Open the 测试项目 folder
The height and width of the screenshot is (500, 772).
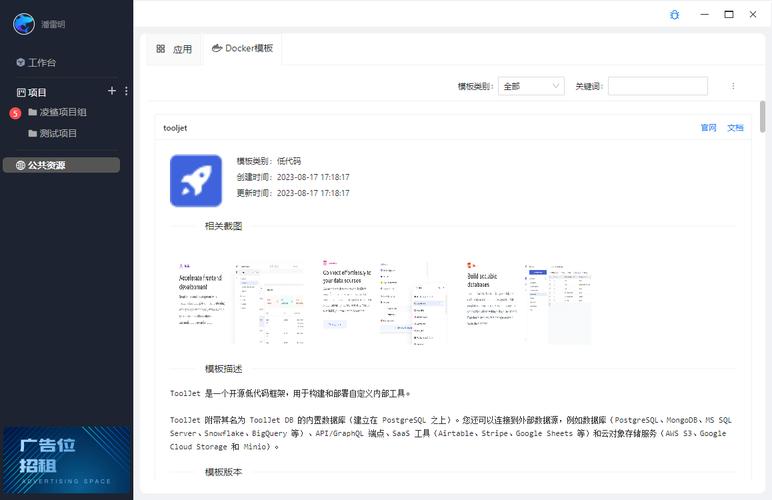pyautogui.click(x=53, y=133)
